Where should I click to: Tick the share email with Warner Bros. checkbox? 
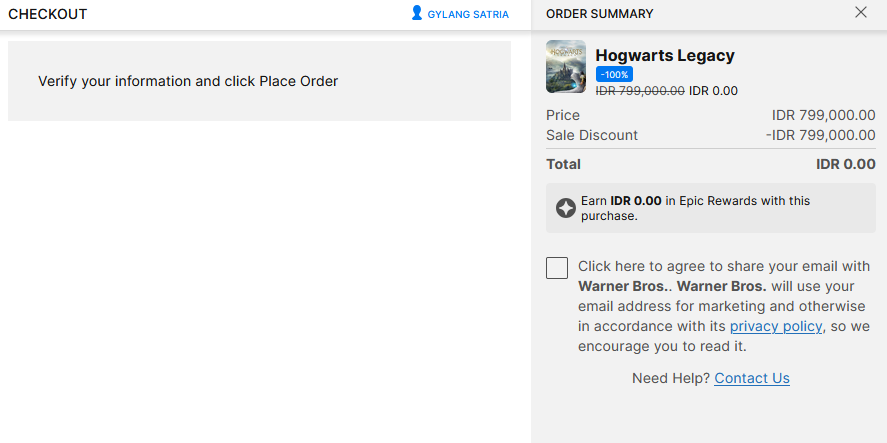pos(557,267)
